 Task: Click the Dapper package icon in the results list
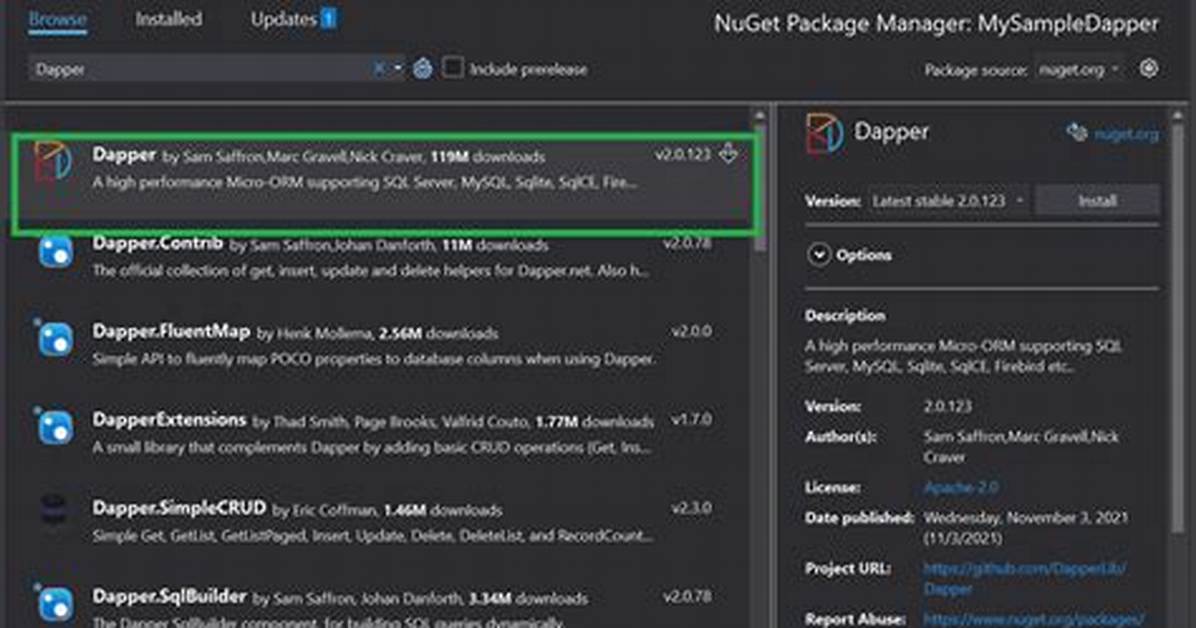[53, 162]
